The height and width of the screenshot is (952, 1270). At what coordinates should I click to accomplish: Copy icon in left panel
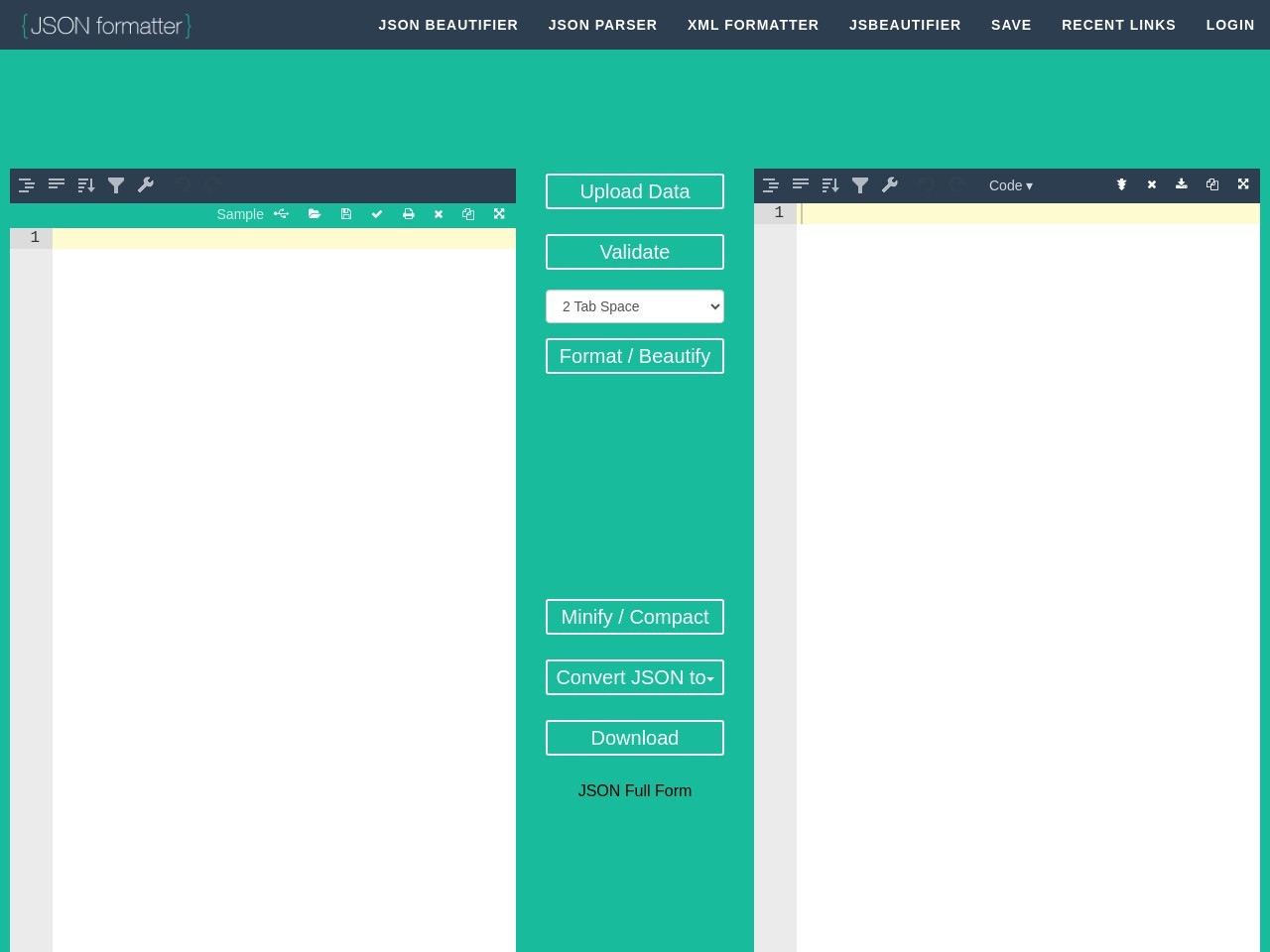[468, 214]
